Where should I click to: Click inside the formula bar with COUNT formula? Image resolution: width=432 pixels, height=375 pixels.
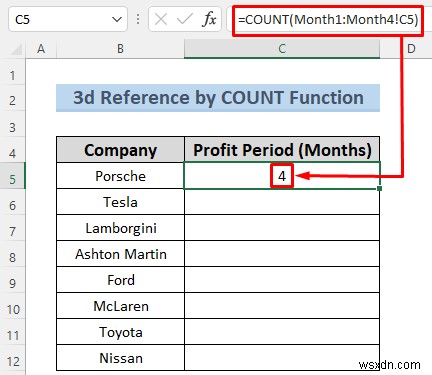click(328, 20)
